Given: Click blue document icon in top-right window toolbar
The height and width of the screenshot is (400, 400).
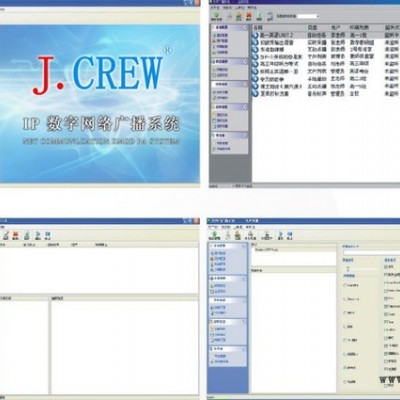Looking at the screenshot, I should click(x=270, y=16).
